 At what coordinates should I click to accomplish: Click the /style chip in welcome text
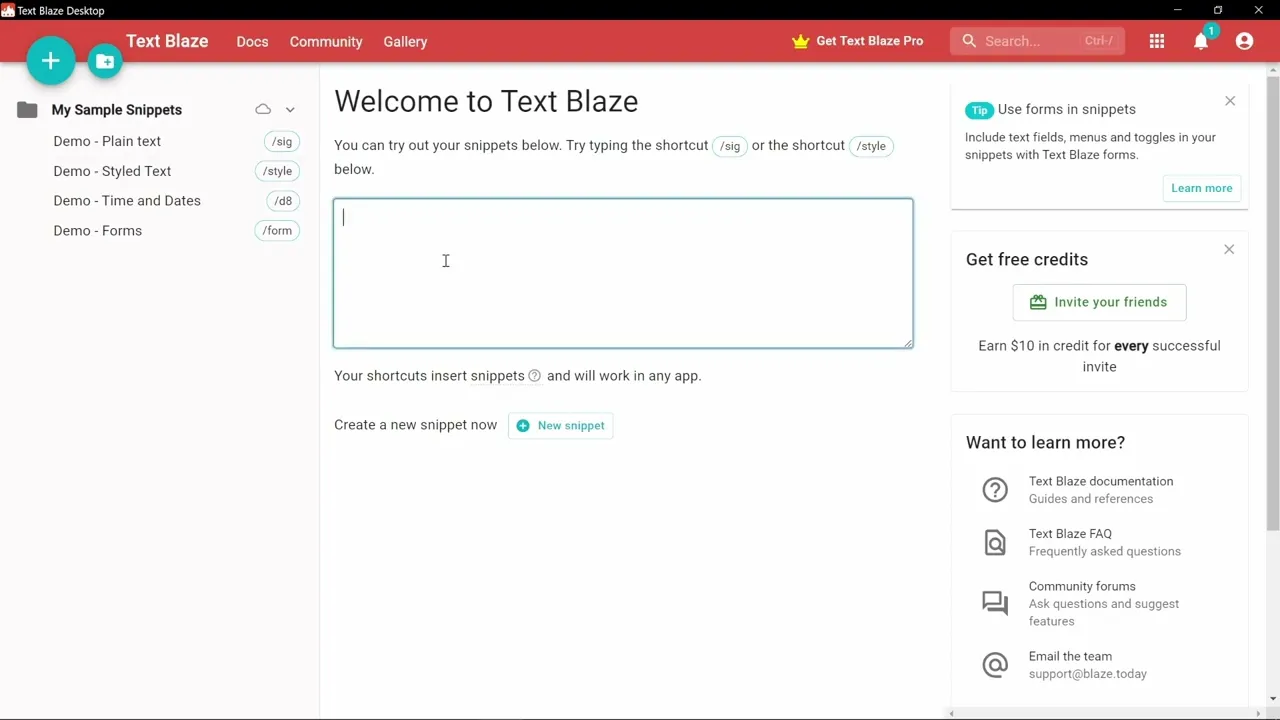(871, 146)
